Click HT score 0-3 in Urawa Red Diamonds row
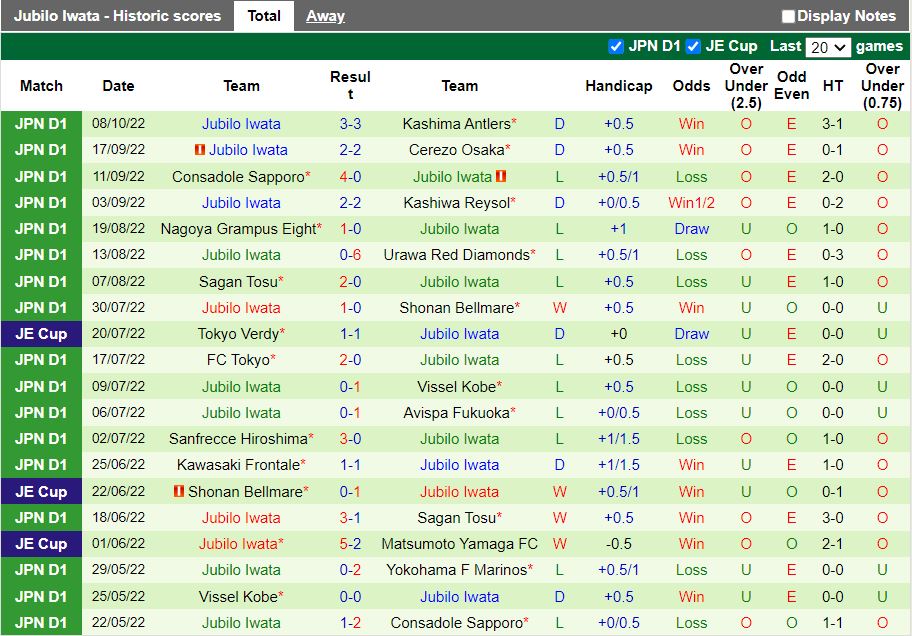Image resolution: width=912 pixels, height=636 pixels. coord(832,255)
